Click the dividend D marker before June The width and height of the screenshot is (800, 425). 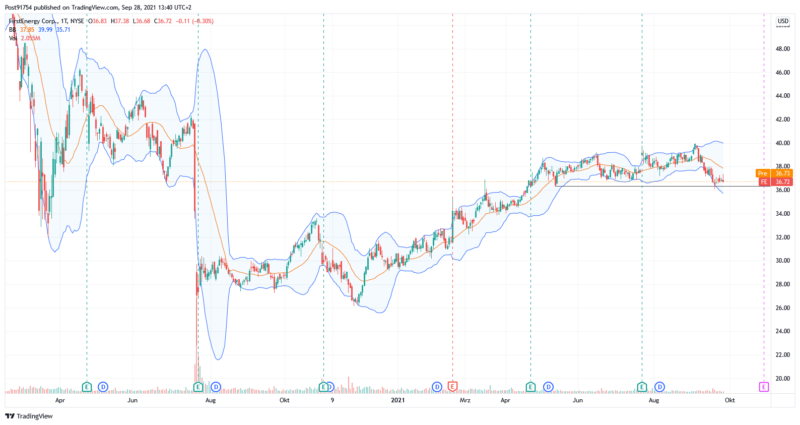tap(103, 386)
